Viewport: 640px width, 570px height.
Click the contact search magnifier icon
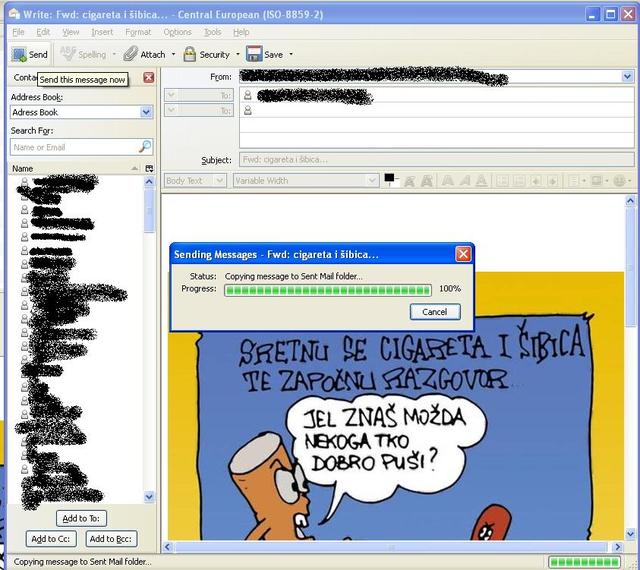(x=145, y=146)
